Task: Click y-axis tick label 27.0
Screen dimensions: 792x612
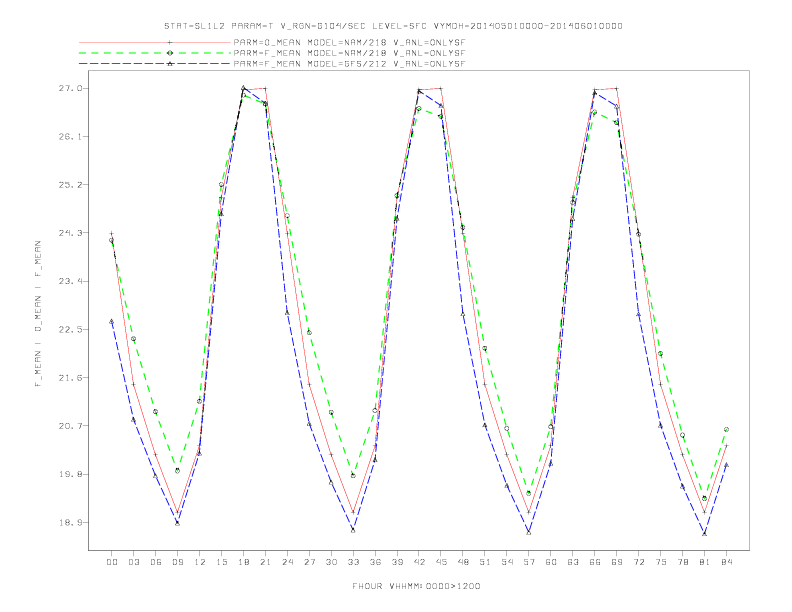Action: tap(70, 88)
